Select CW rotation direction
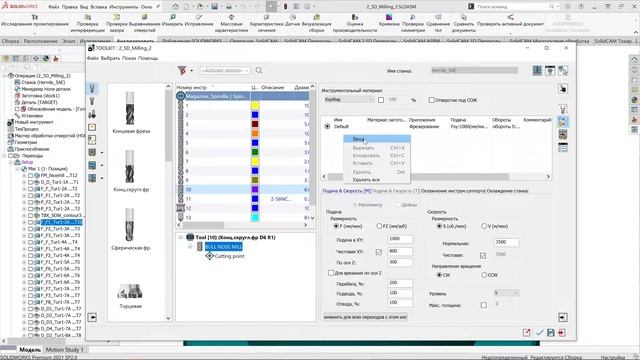The width and height of the screenshot is (640, 360). tap(439, 275)
